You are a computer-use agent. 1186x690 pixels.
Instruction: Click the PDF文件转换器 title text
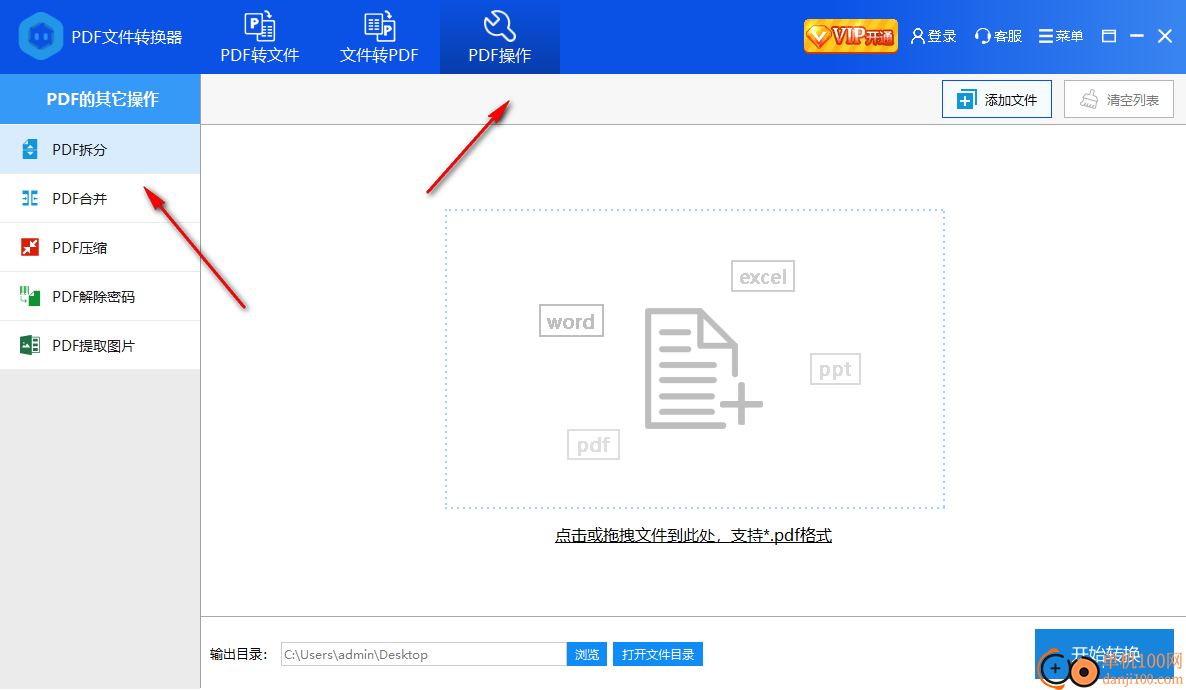(126, 37)
